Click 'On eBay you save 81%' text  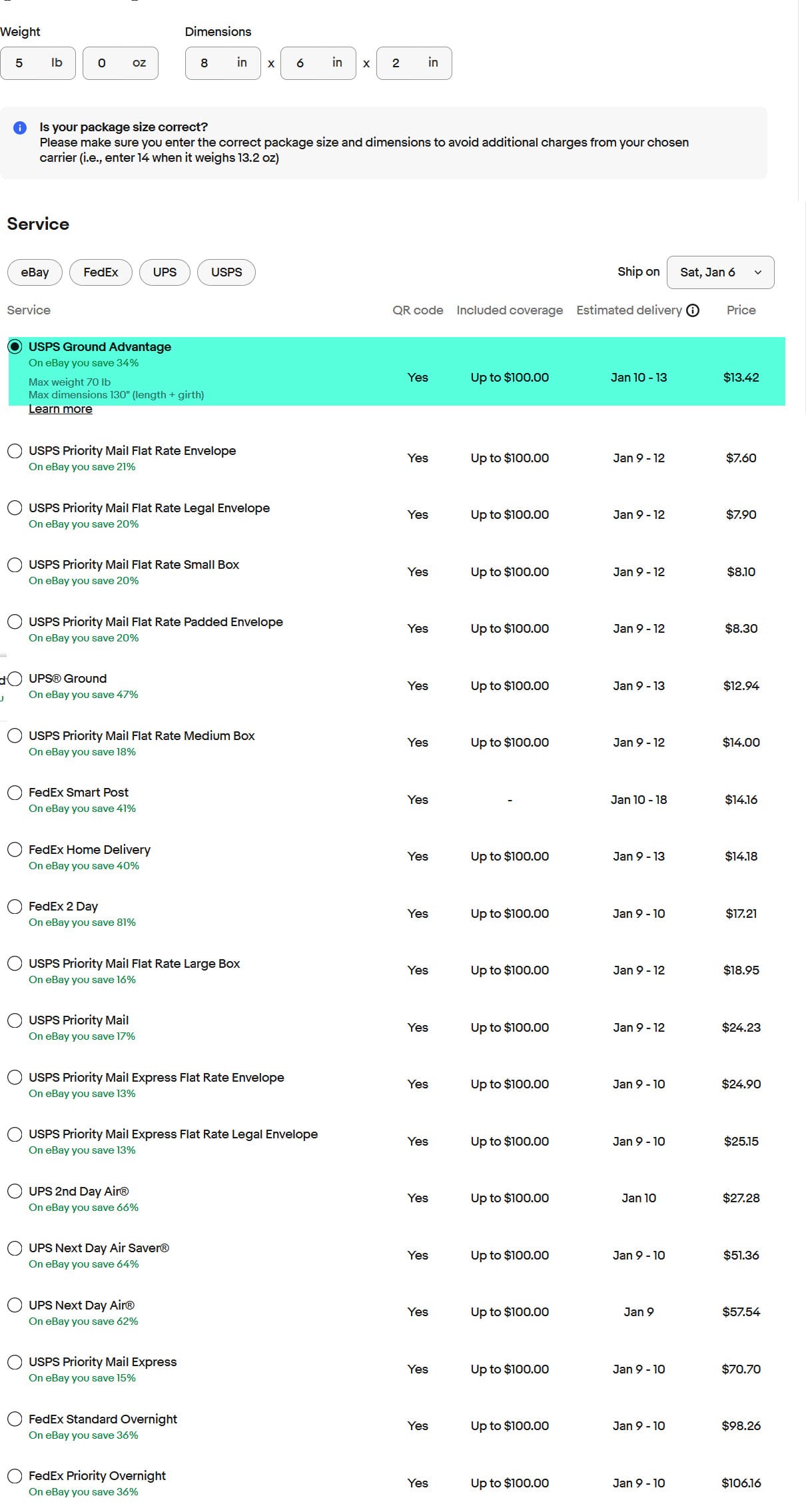click(83, 923)
